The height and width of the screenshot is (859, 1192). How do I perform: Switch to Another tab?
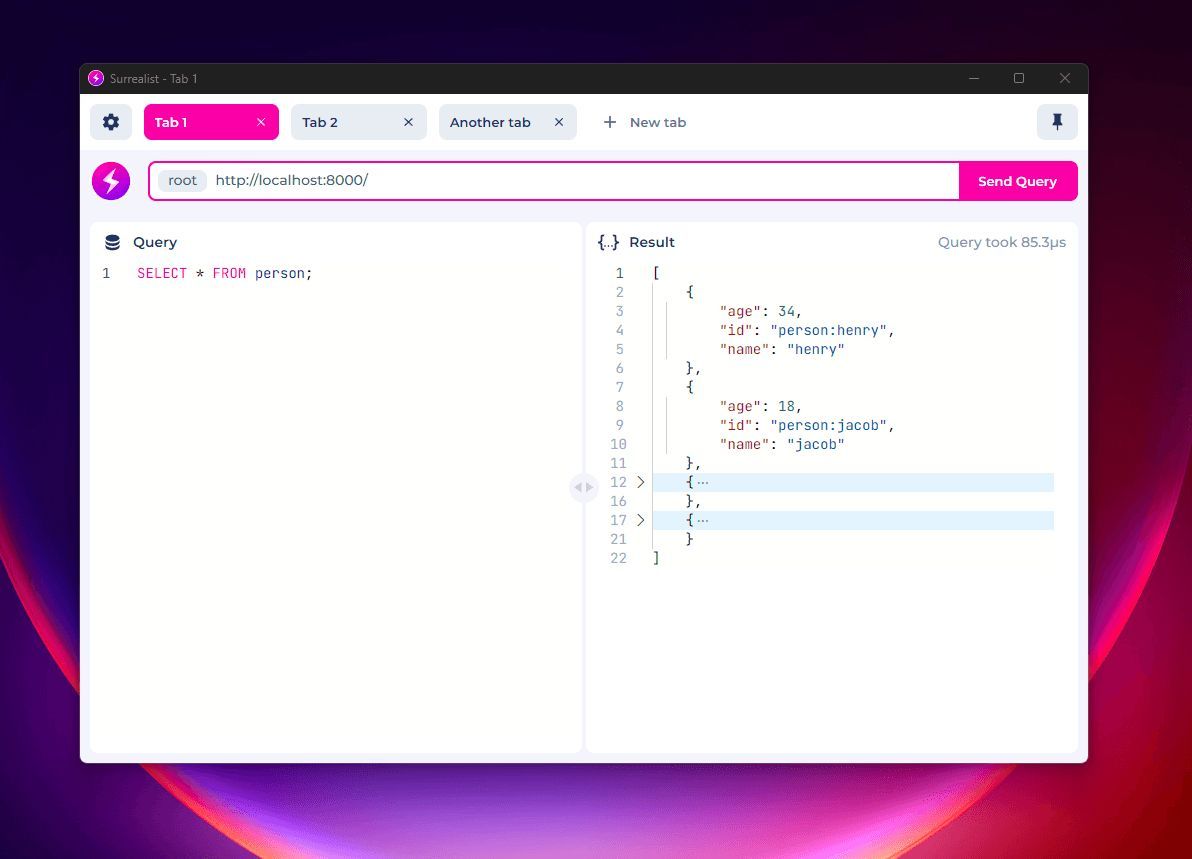(490, 122)
